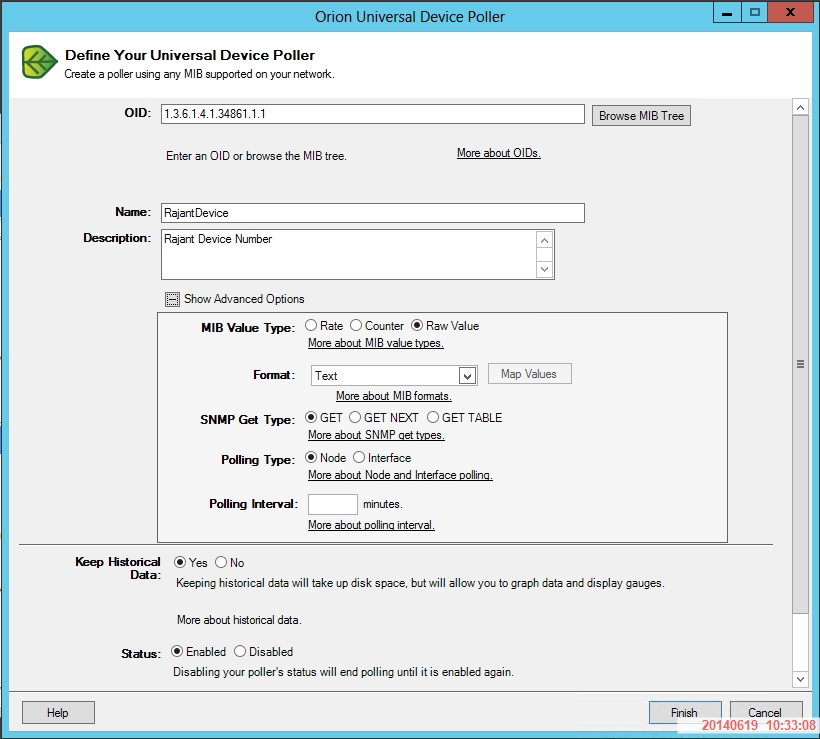The height and width of the screenshot is (739, 820).
Task: Open the Format dropdown showing Text
Action: click(394, 376)
